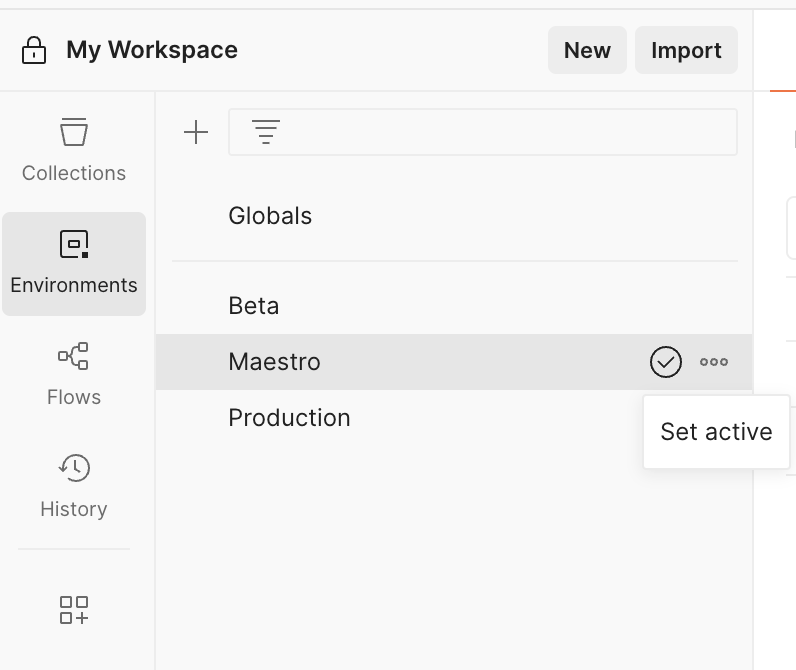The image size is (796, 670).
Task: Toggle Maestro active checkmark icon
Action: click(666, 362)
